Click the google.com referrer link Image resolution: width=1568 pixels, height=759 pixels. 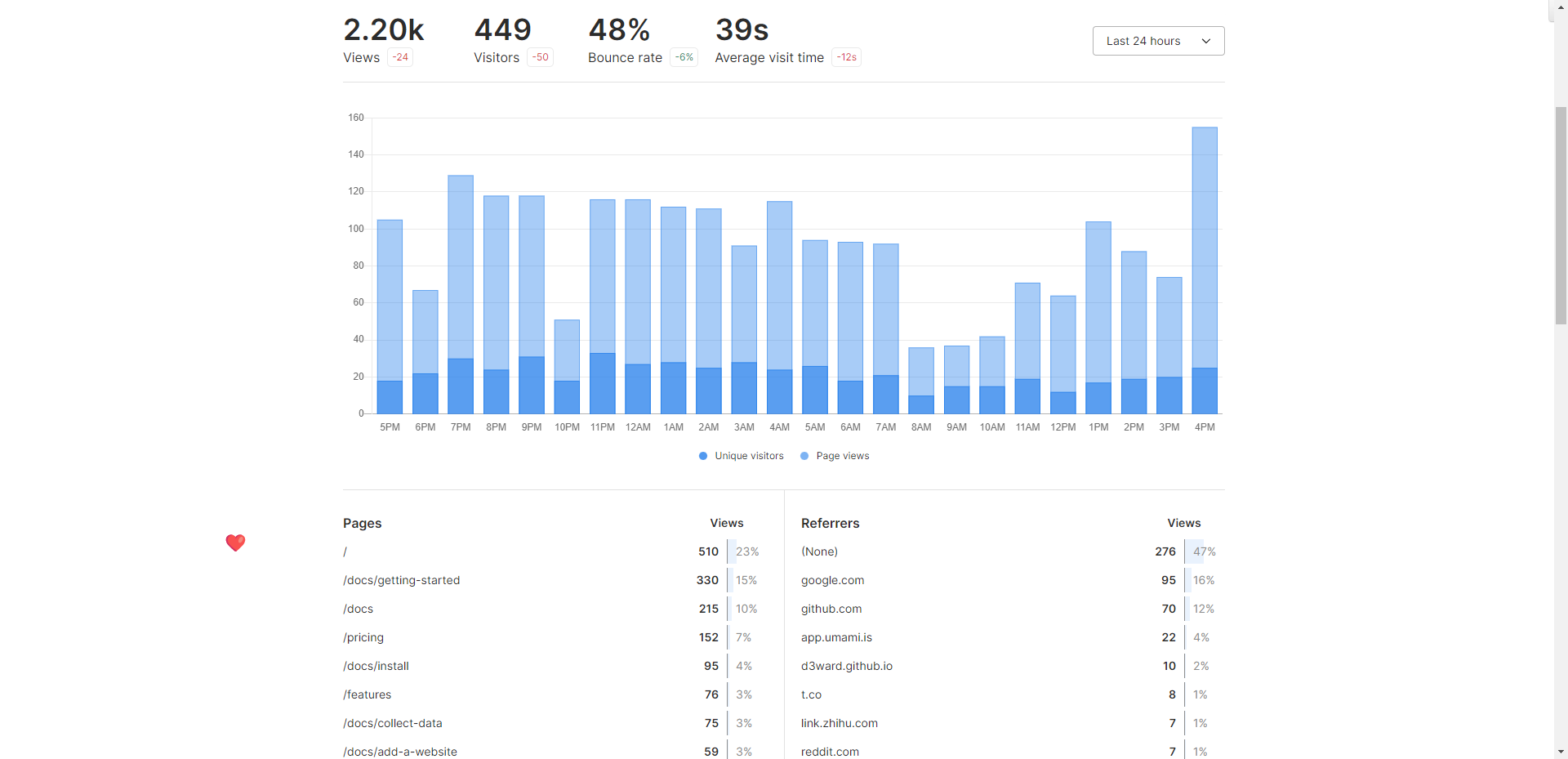click(832, 580)
